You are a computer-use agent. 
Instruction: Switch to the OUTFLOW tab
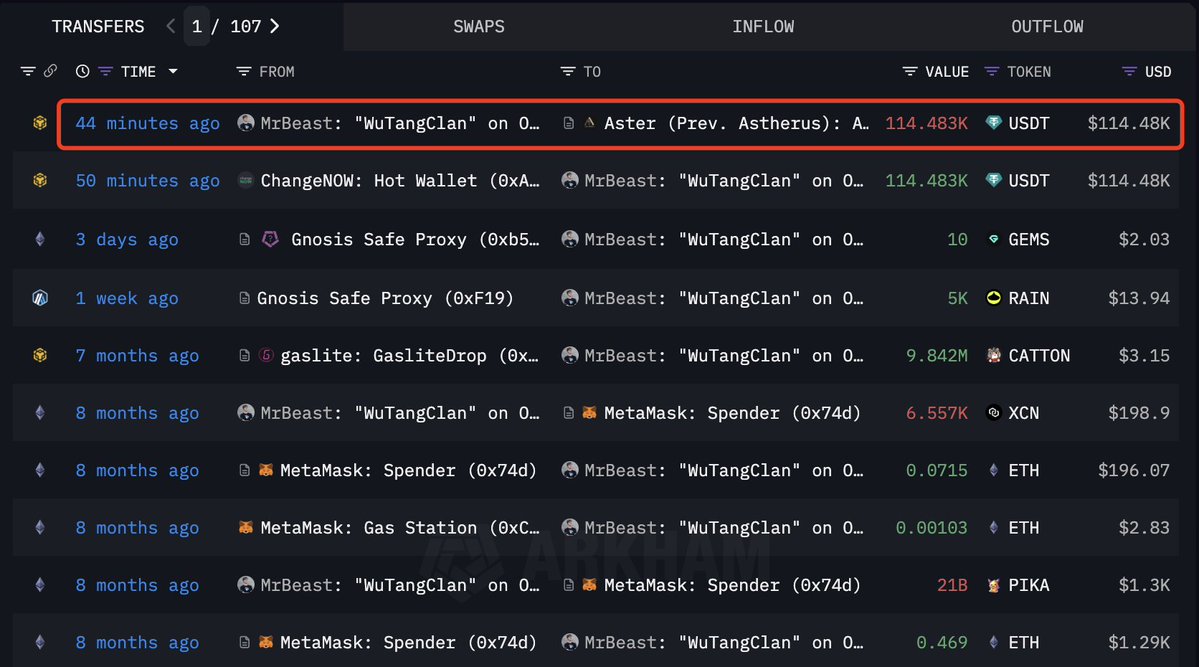[x=1047, y=26]
